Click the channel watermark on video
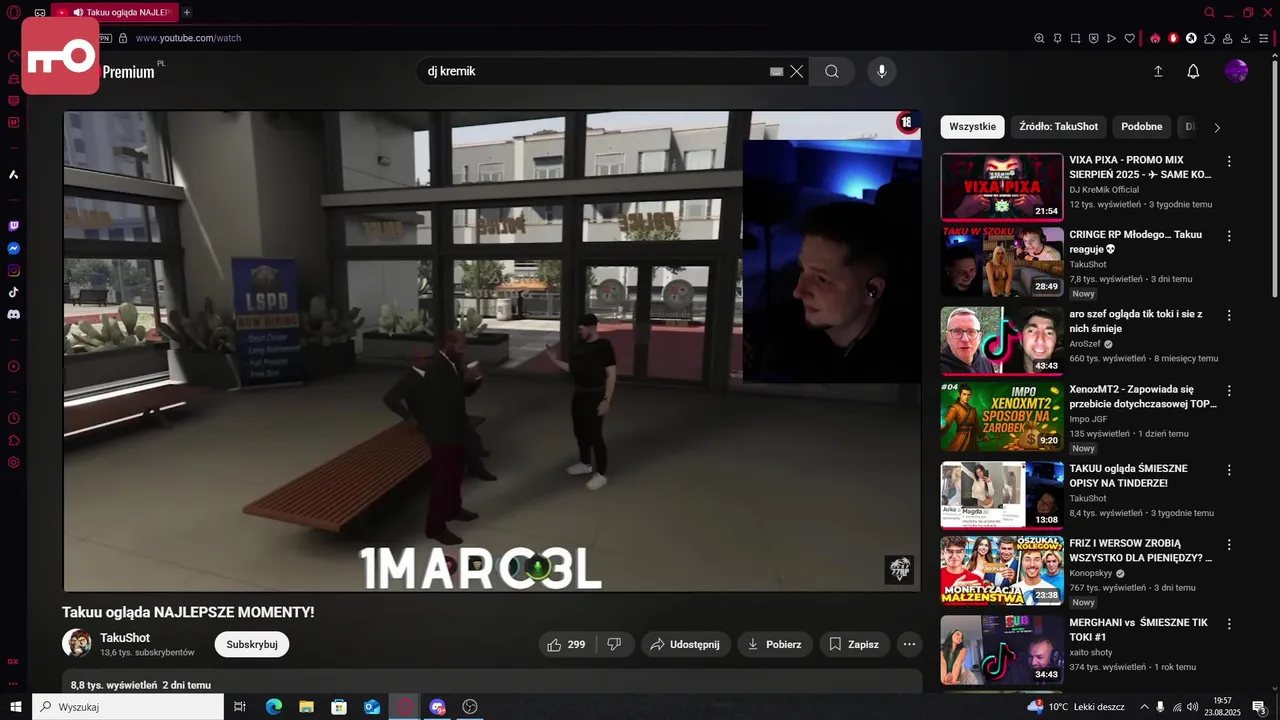The width and height of the screenshot is (1280, 720). click(899, 569)
